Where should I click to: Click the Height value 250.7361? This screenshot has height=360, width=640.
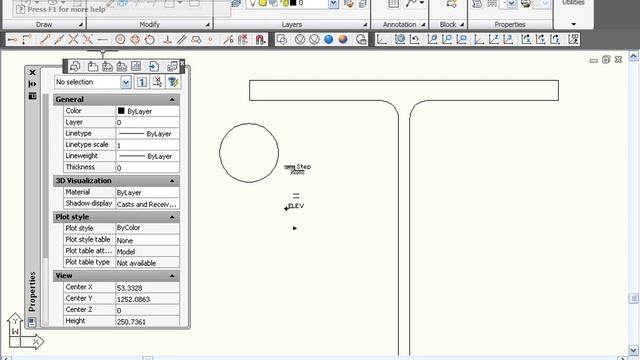coord(148,321)
